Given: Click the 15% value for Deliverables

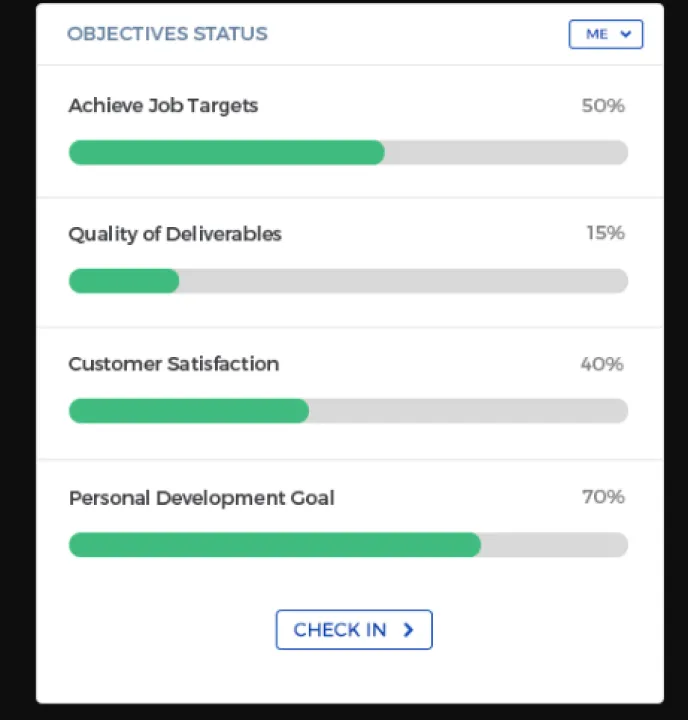Looking at the screenshot, I should [606, 233].
